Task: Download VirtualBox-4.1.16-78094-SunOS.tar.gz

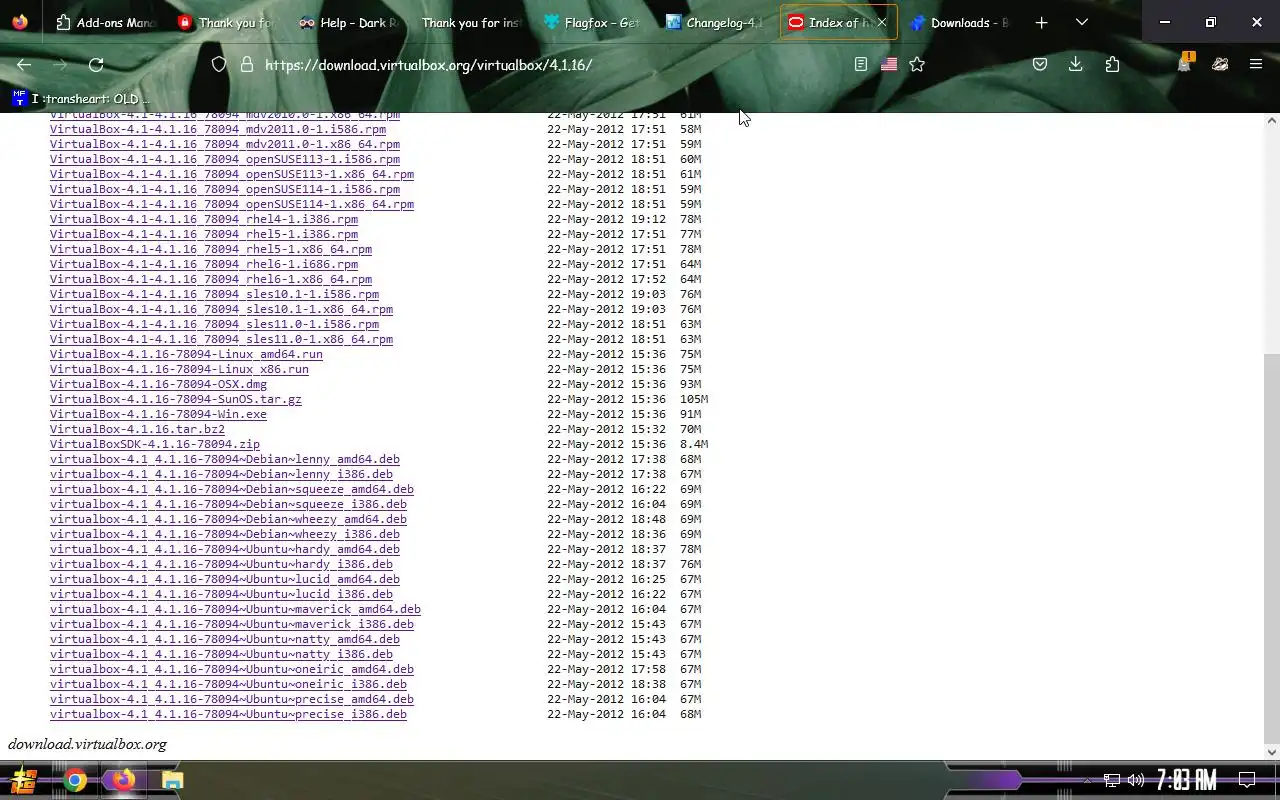Action: pyautogui.click(x=176, y=399)
